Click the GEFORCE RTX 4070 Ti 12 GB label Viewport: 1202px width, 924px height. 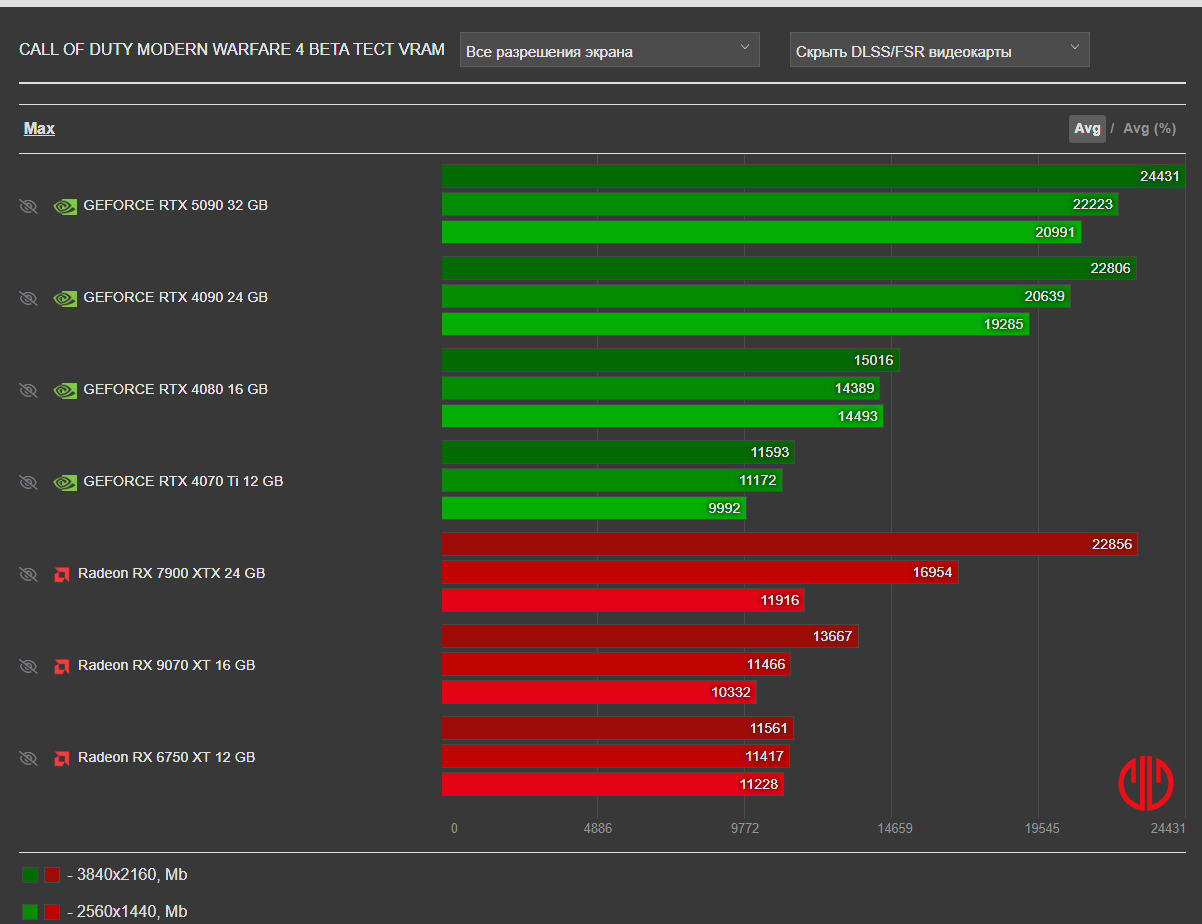(x=183, y=481)
